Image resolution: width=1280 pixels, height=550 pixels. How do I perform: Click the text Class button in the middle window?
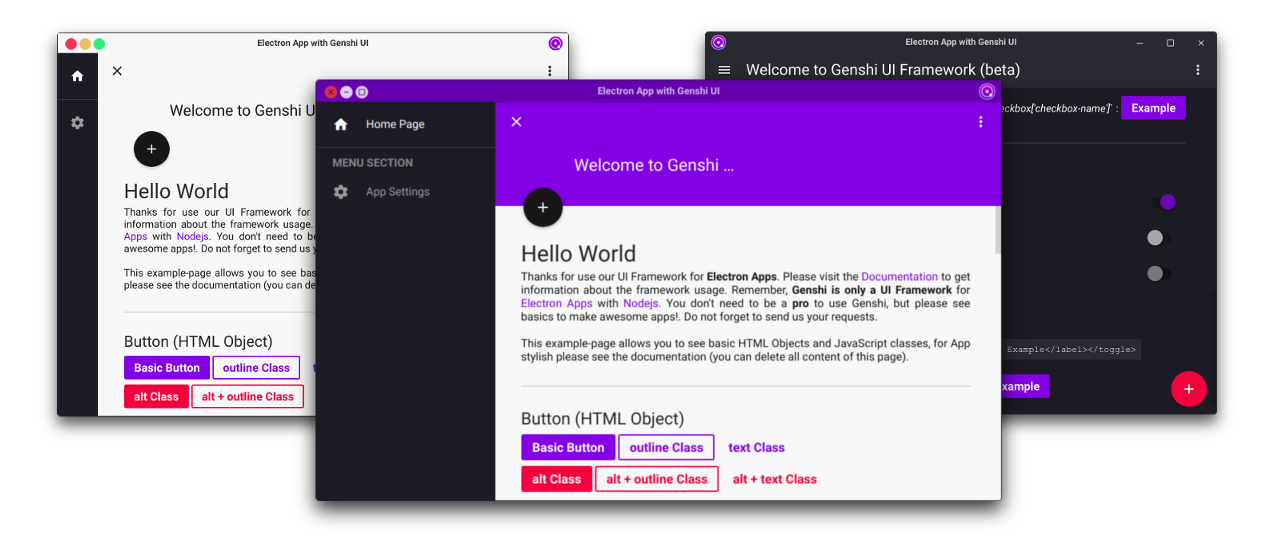(756, 447)
